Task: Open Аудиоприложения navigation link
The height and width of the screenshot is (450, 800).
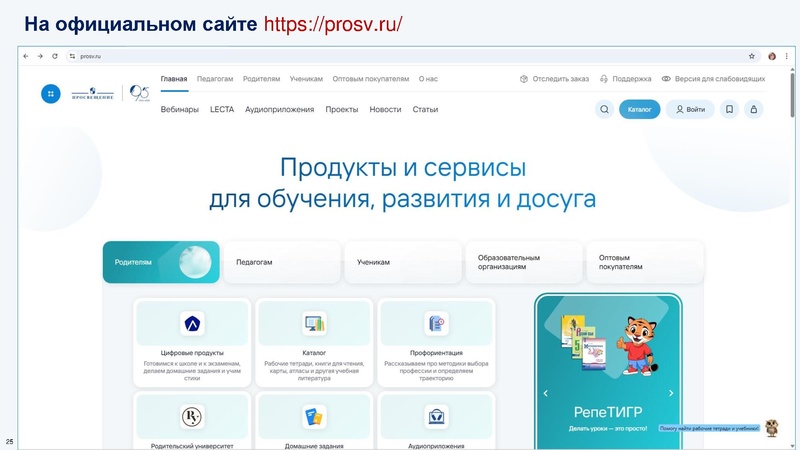Action: click(280, 109)
